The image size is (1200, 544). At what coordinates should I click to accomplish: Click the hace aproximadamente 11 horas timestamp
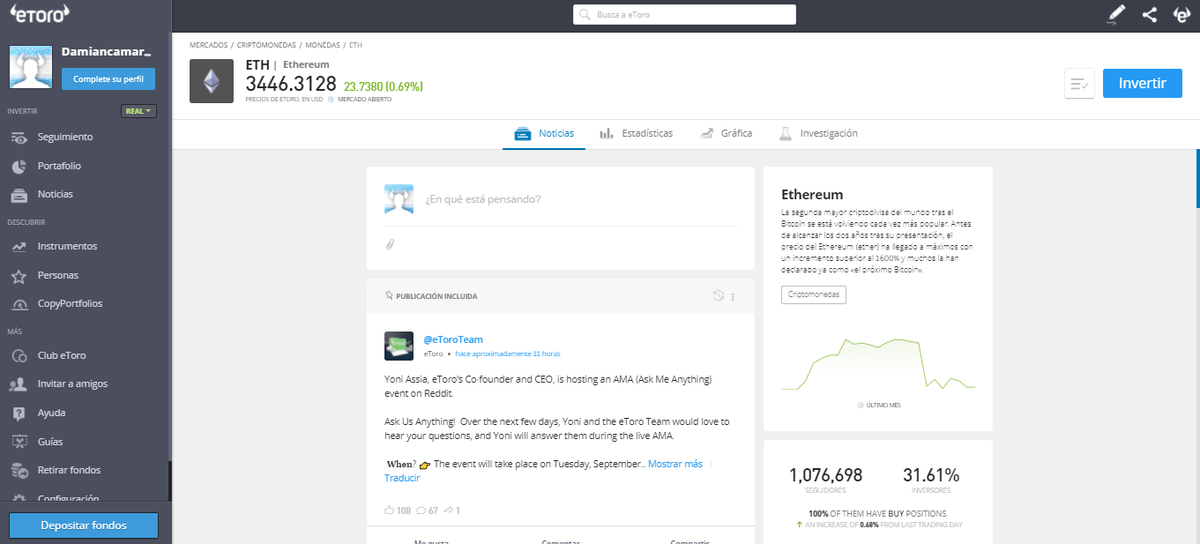(x=507, y=354)
